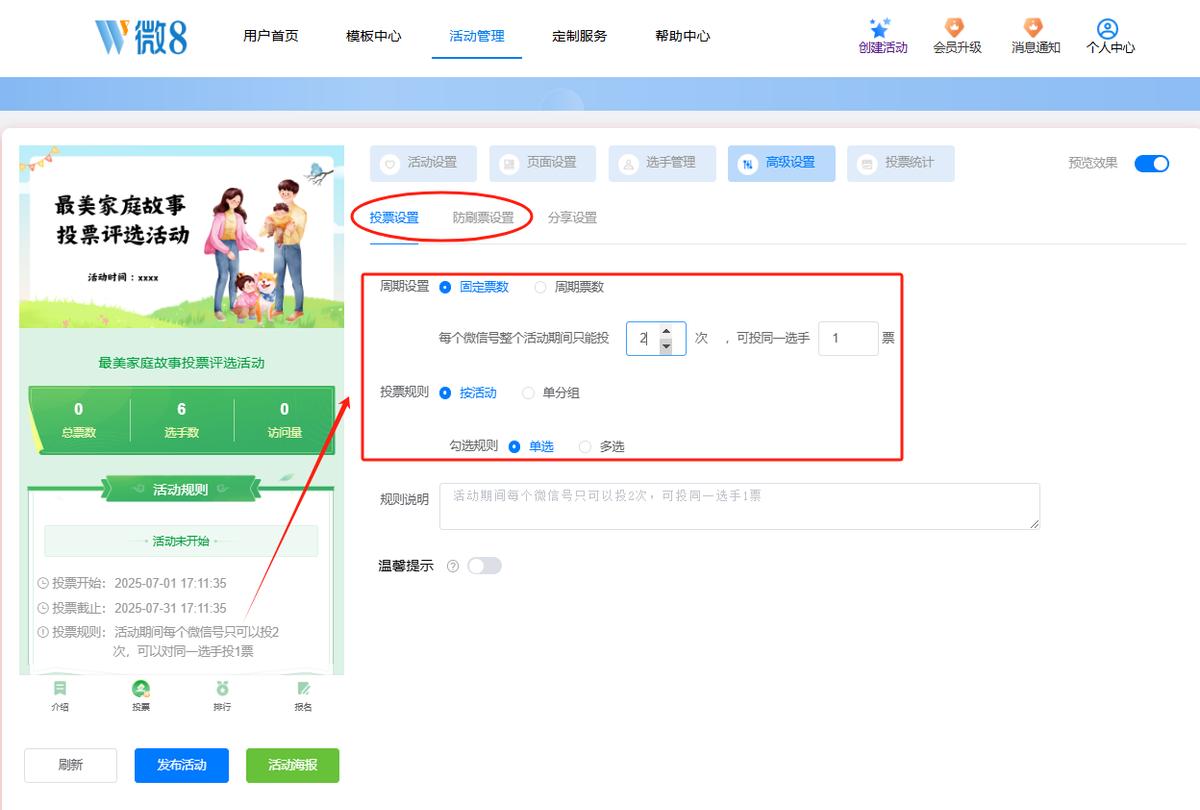This screenshot has width=1200, height=810.
Task: Increase vote count with the up arrow
Action: [666, 330]
